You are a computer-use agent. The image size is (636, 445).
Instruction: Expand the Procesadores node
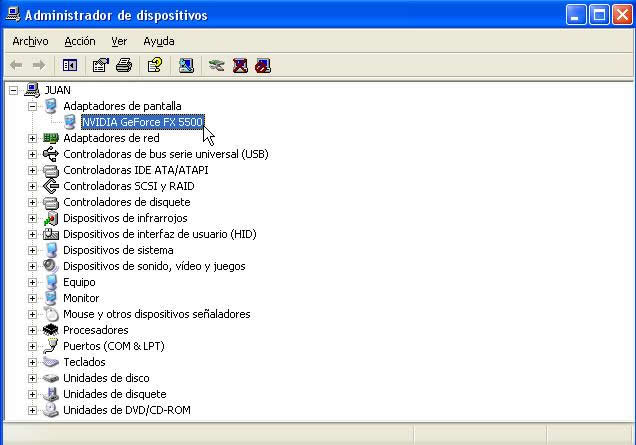pyautogui.click(x=32, y=330)
